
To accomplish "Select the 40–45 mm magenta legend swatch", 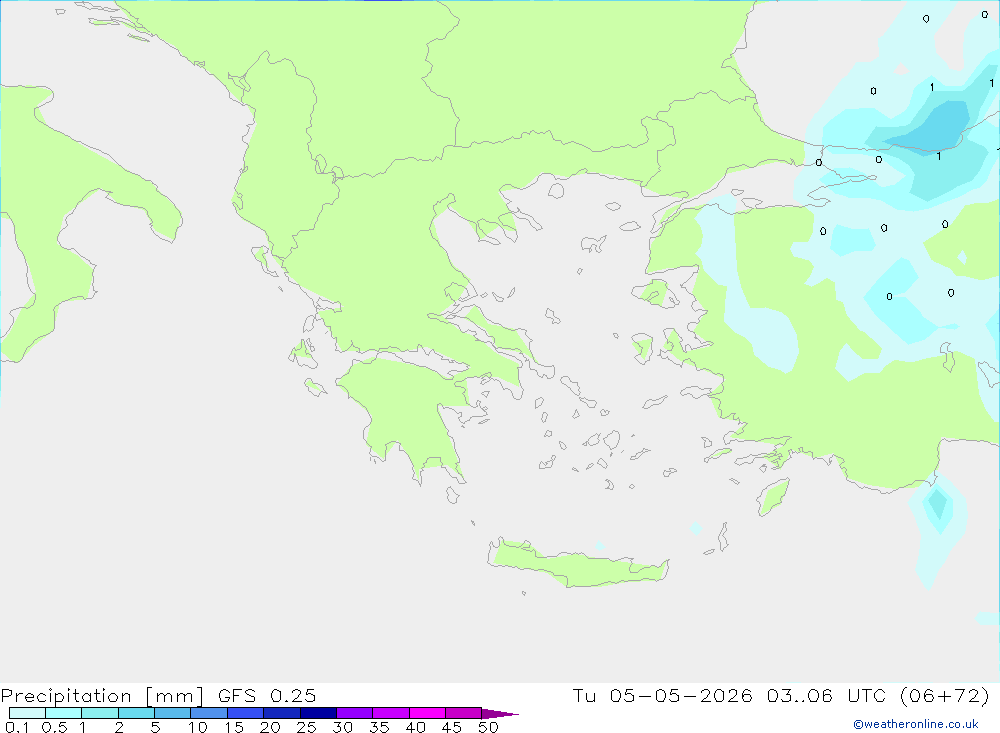I will (x=427, y=713).
